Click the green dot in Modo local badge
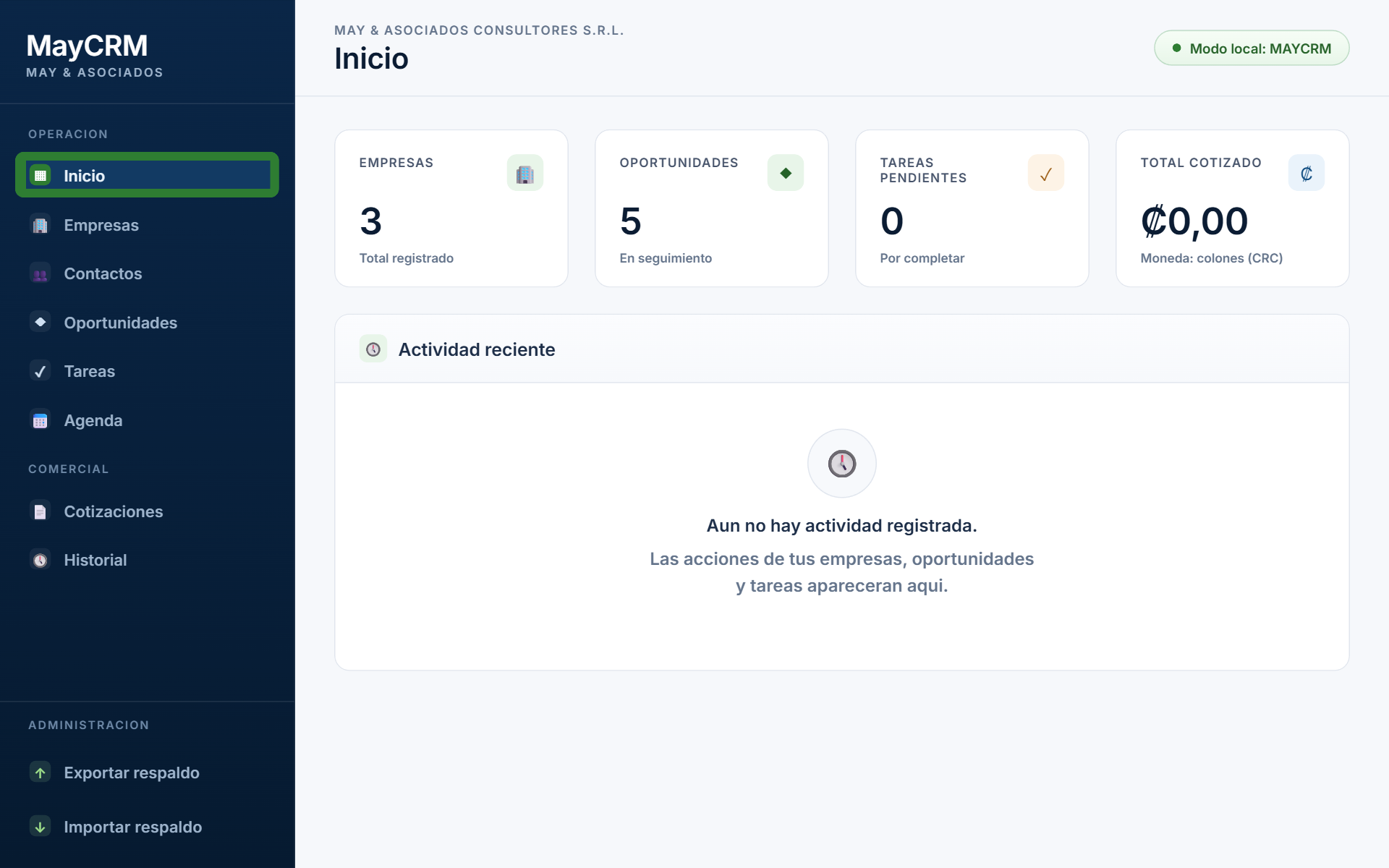The height and width of the screenshot is (868, 1389). click(1177, 48)
